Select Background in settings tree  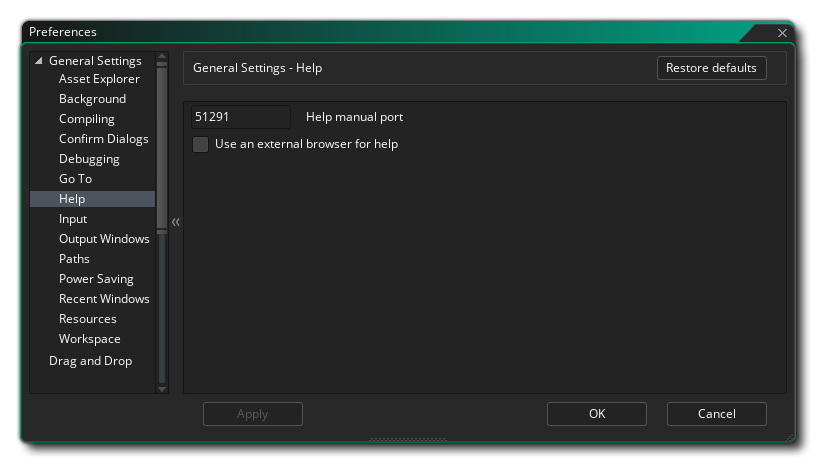[92, 99]
